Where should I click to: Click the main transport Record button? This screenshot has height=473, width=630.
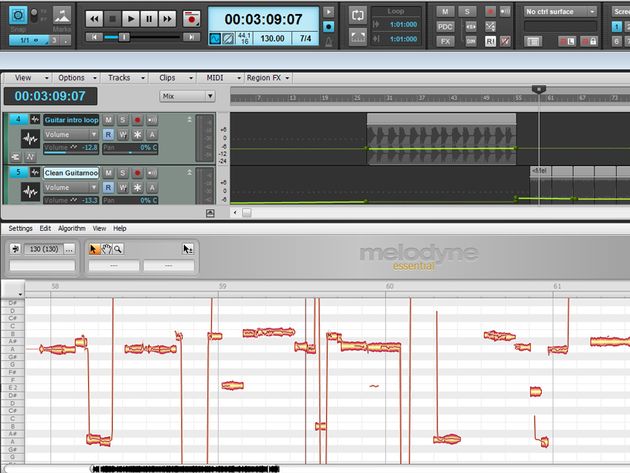(192, 19)
